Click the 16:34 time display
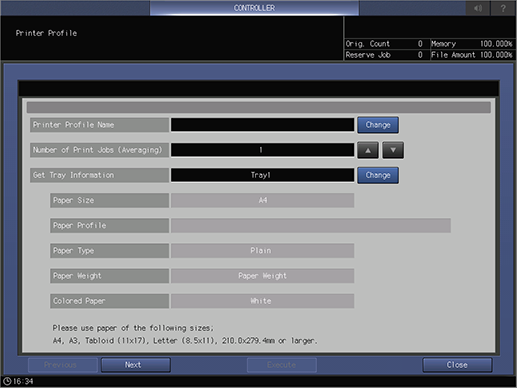 pos(23,381)
